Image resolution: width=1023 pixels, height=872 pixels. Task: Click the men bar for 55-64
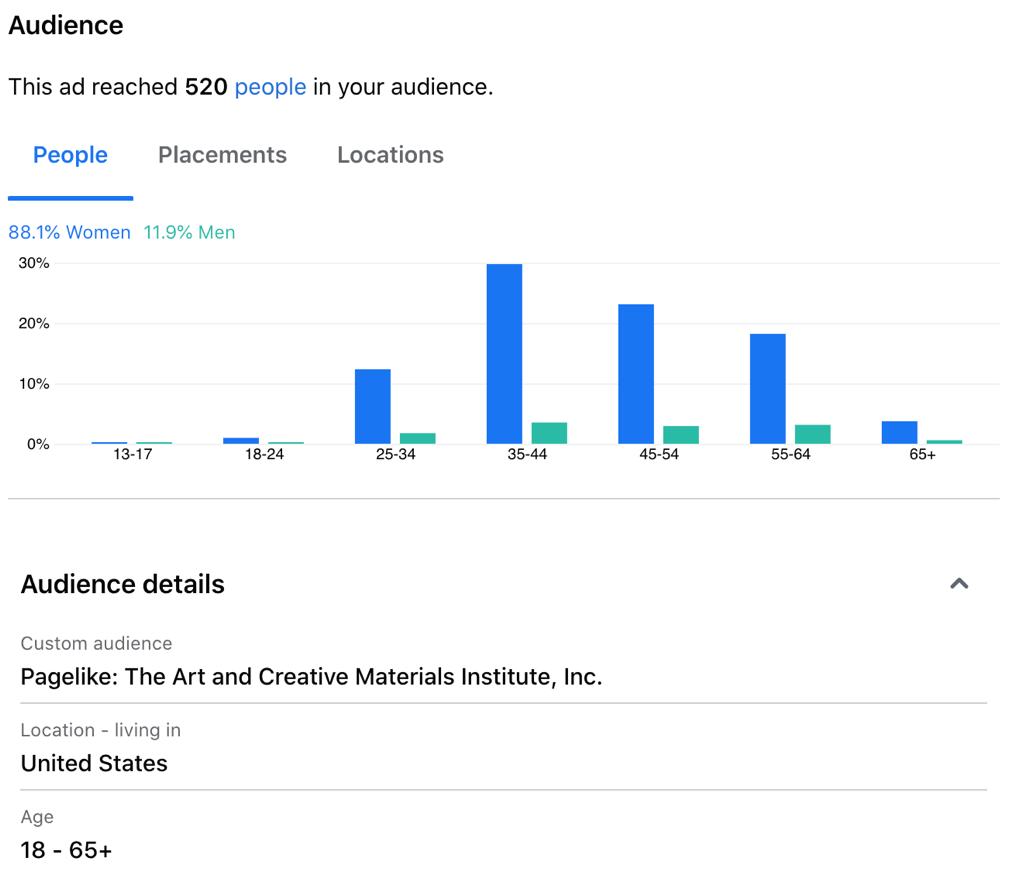(813, 434)
